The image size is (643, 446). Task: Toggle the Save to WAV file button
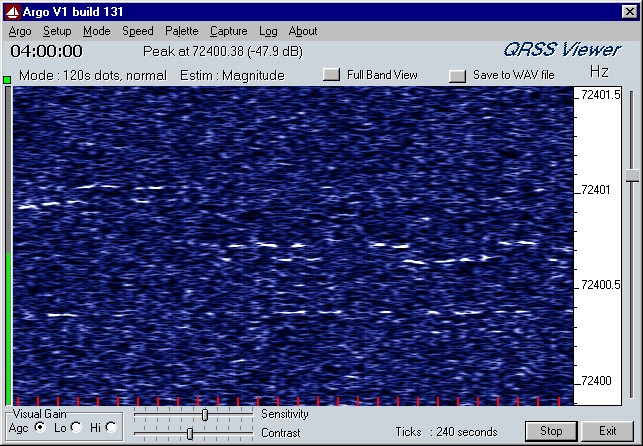click(457, 76)
